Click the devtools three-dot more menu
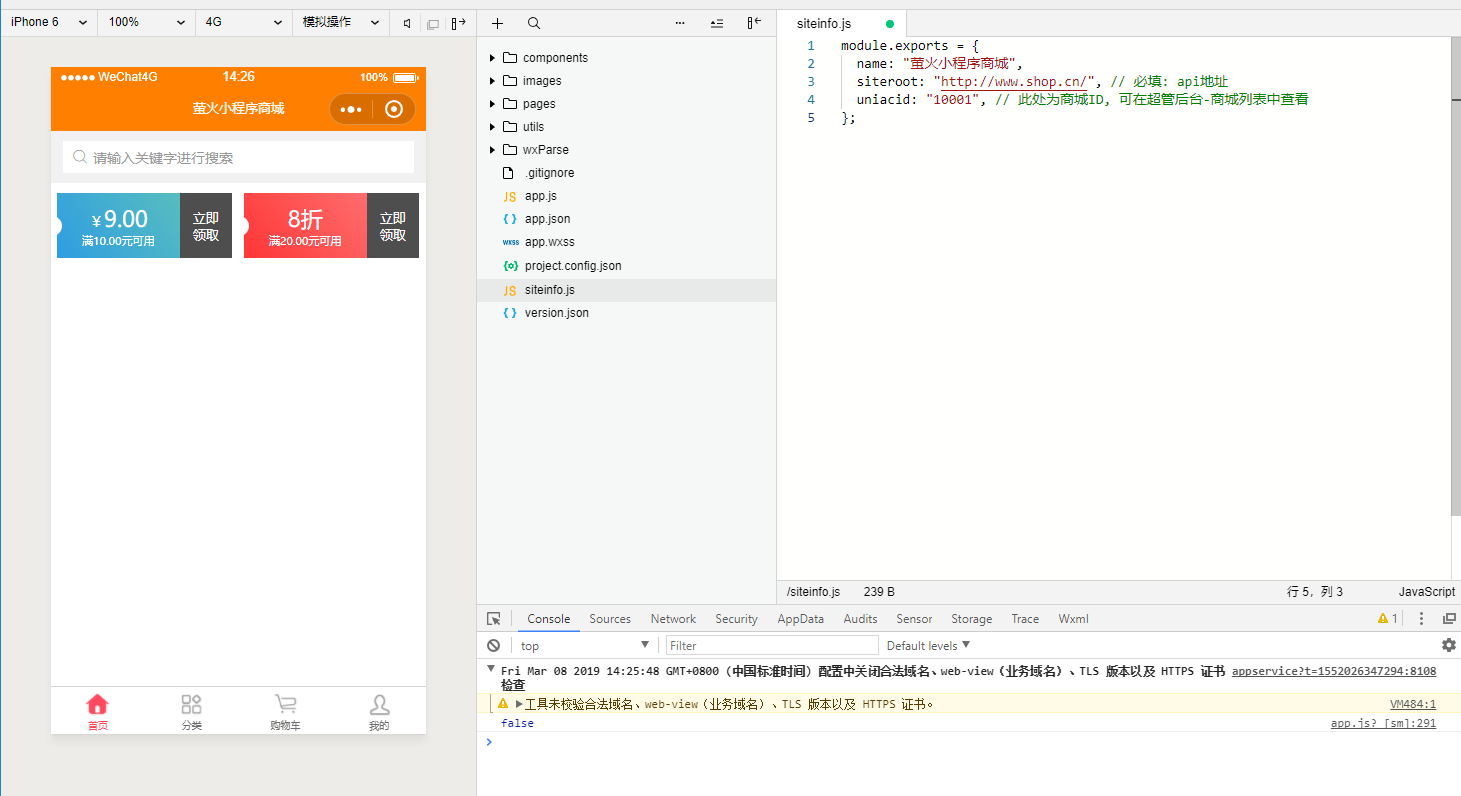The height and width of the screenshot is (796, 1461). pos(1421,619)
